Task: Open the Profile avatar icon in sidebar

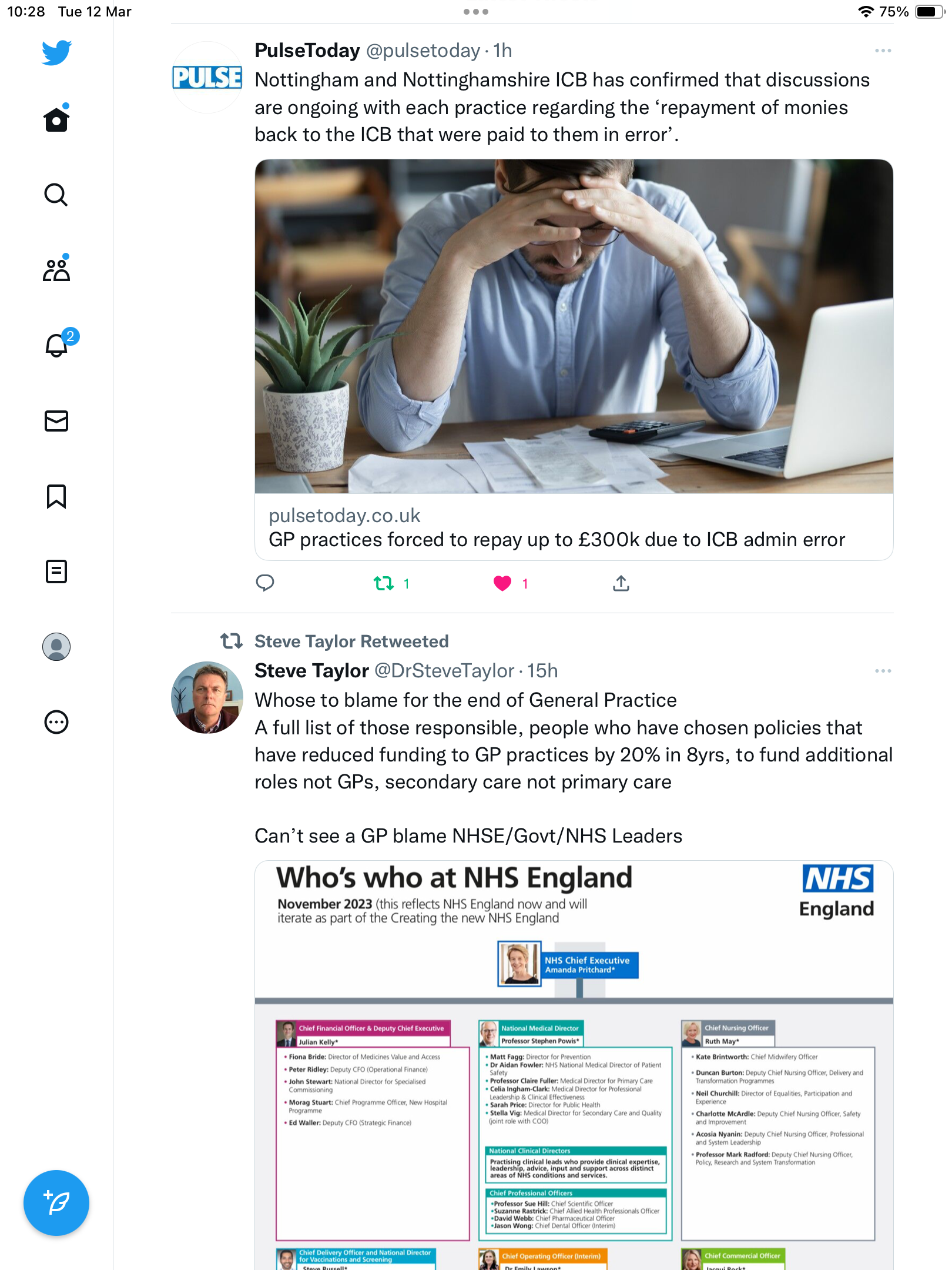Action: (x=56, y=647)
